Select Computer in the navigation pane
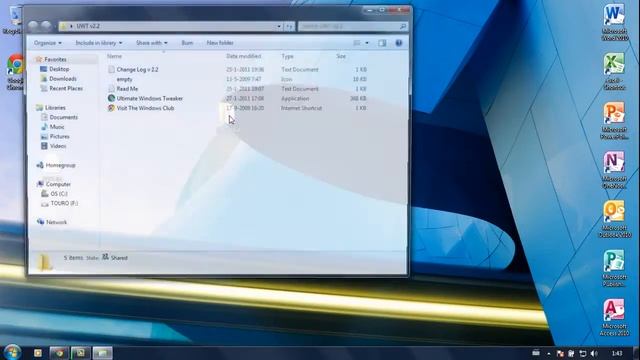The width and height of the screenshot is (640, 360). coord(58,184)
